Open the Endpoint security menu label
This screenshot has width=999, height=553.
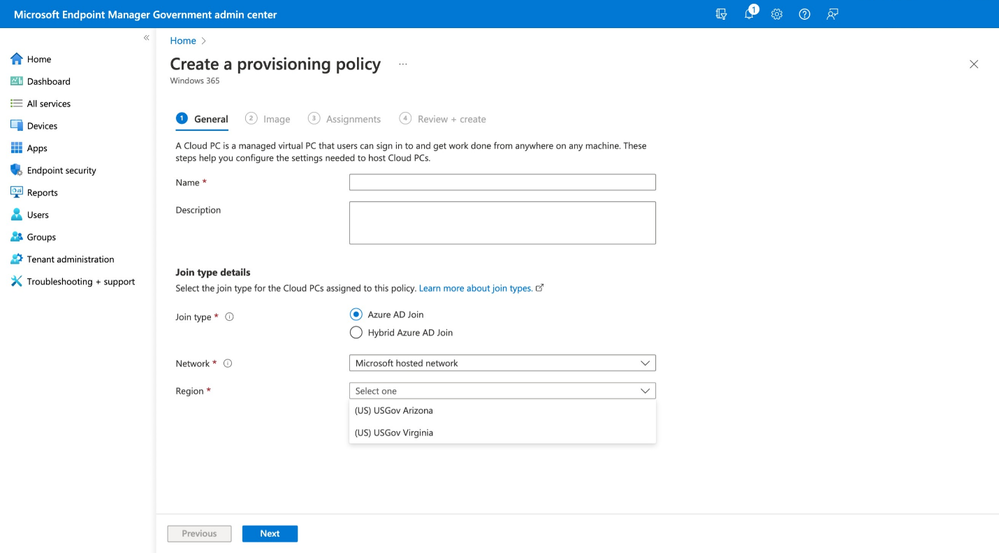(61, 170)
